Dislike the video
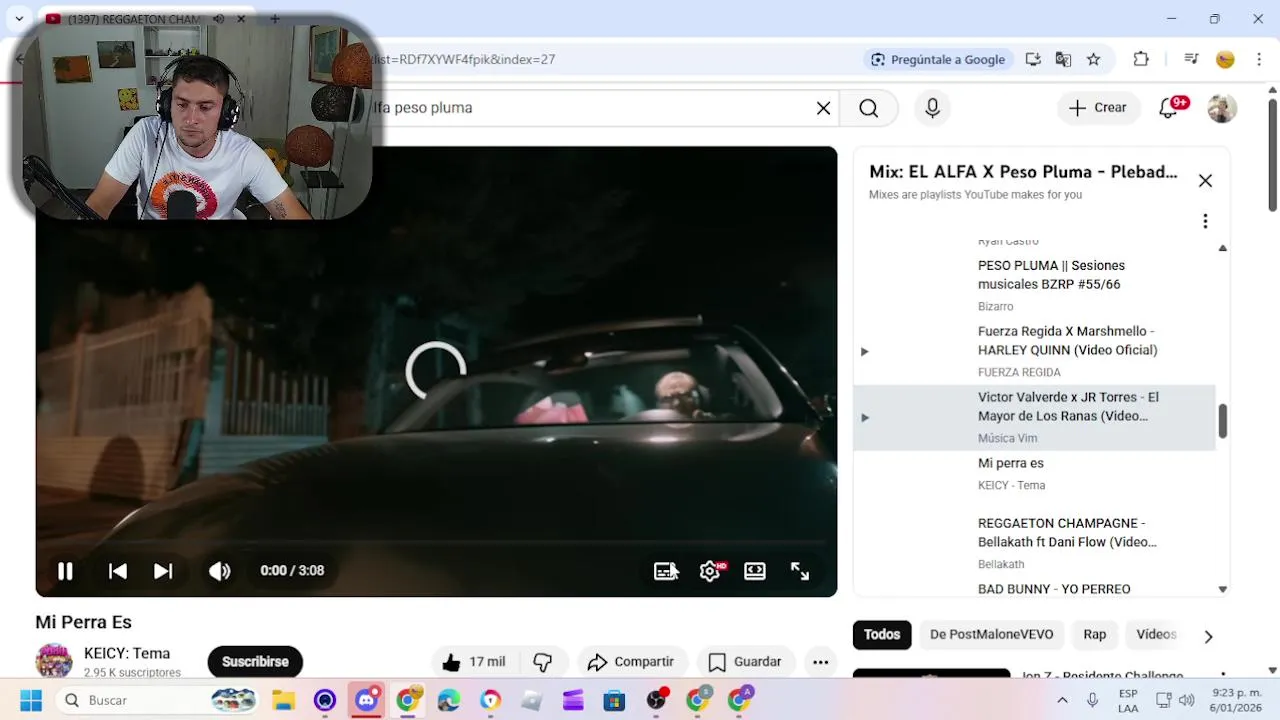Viewport: 1280px width, 720px height. pos(543,662)
